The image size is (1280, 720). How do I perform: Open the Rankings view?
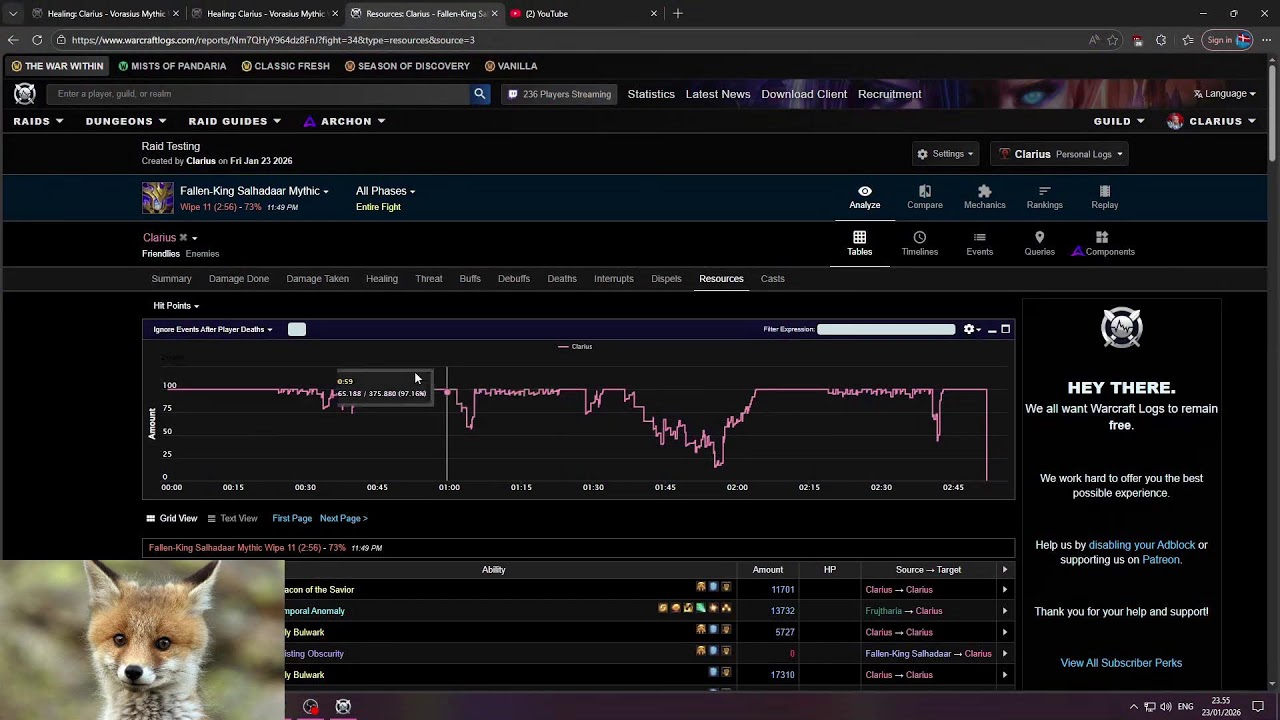pos(1044,197)
